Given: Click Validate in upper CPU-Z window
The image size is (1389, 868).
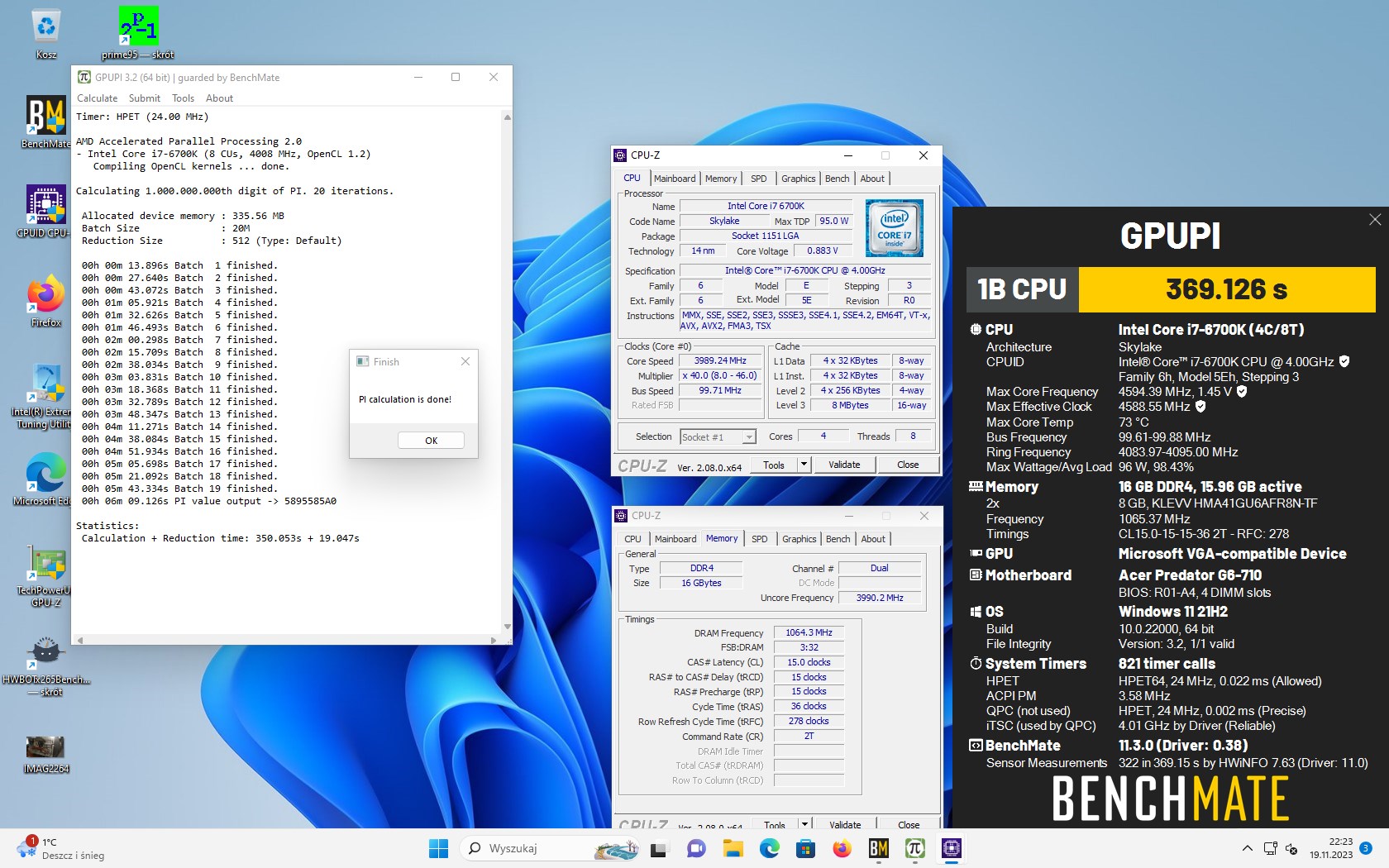Looking at the screenshot, I should [844, 465].
